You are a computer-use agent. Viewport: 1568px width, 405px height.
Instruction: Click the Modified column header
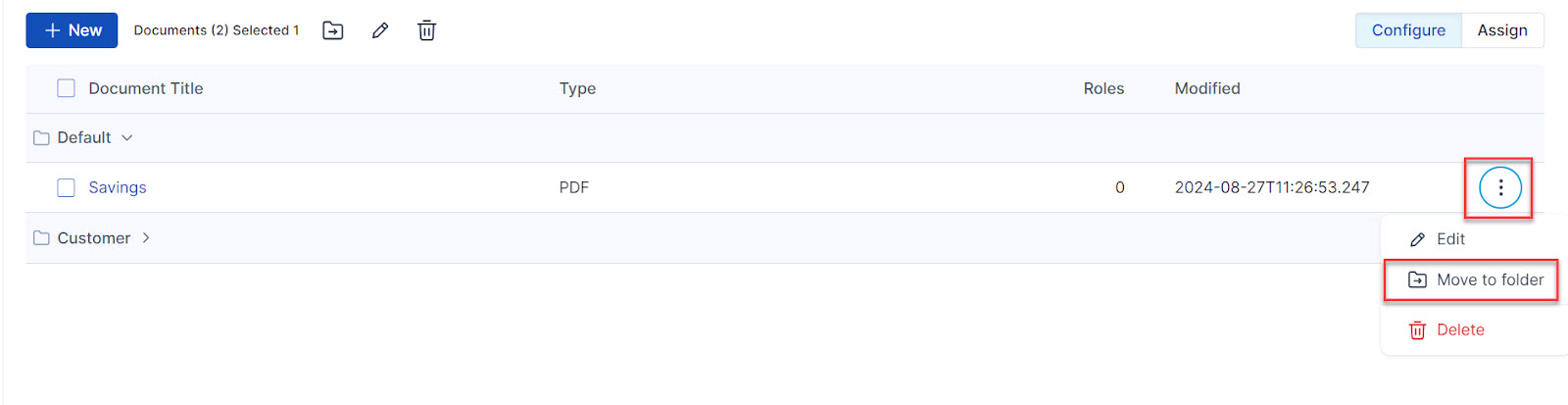click(x=1207, y=88)
